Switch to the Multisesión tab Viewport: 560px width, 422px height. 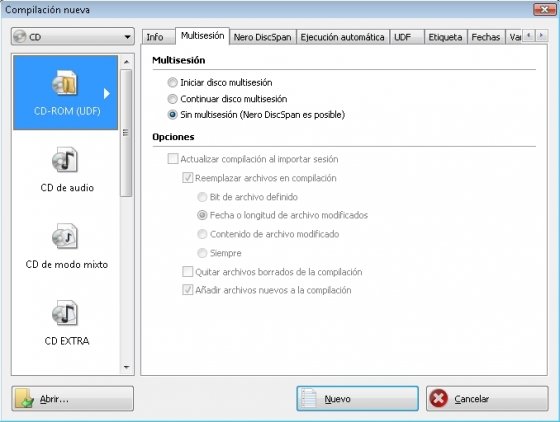pyautogui.click(x=202, y=36)
